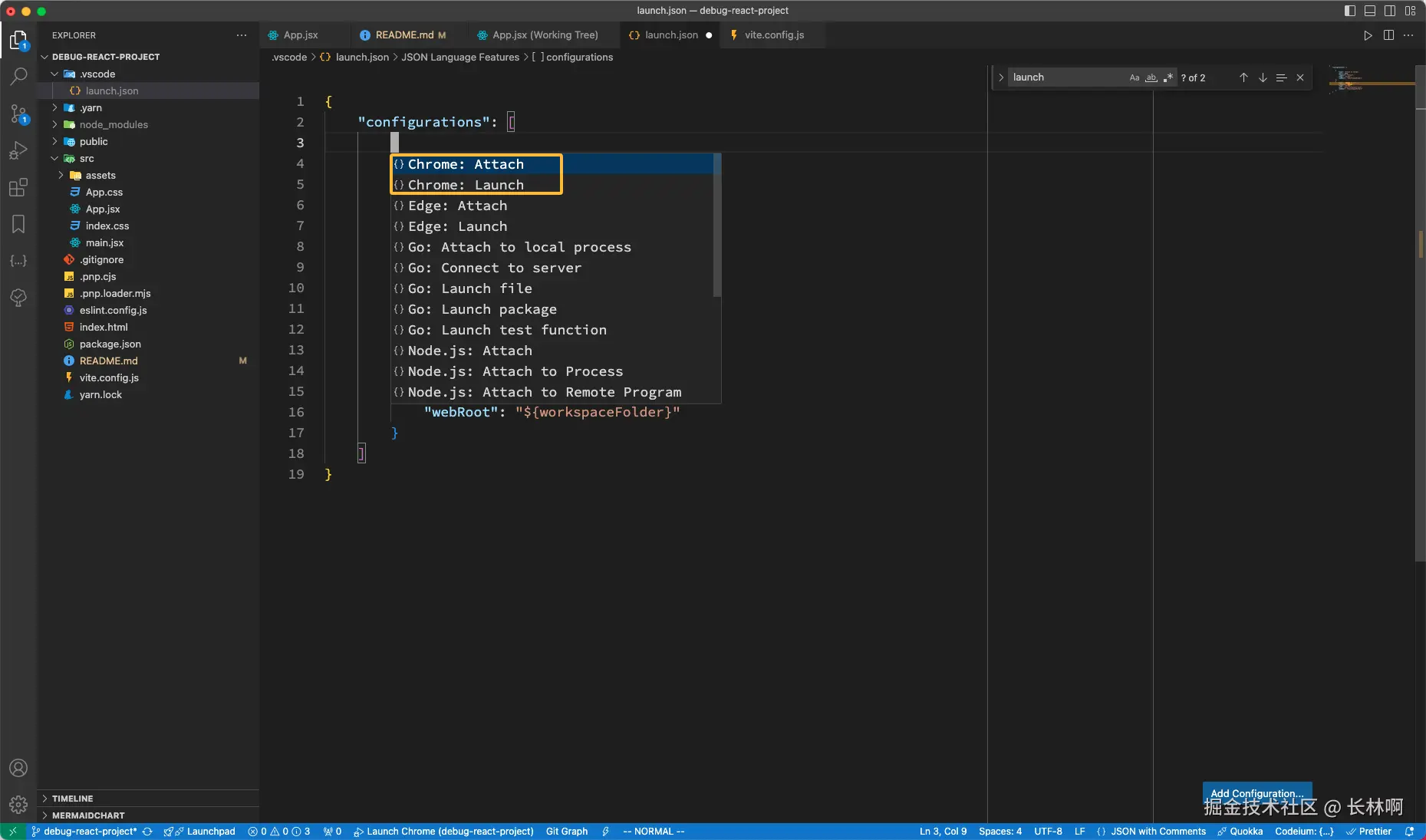Viewport: 1426px width, 840px height.
Task: Click the Run play icon in editor toolbar
Action: tap(1368, 35)
